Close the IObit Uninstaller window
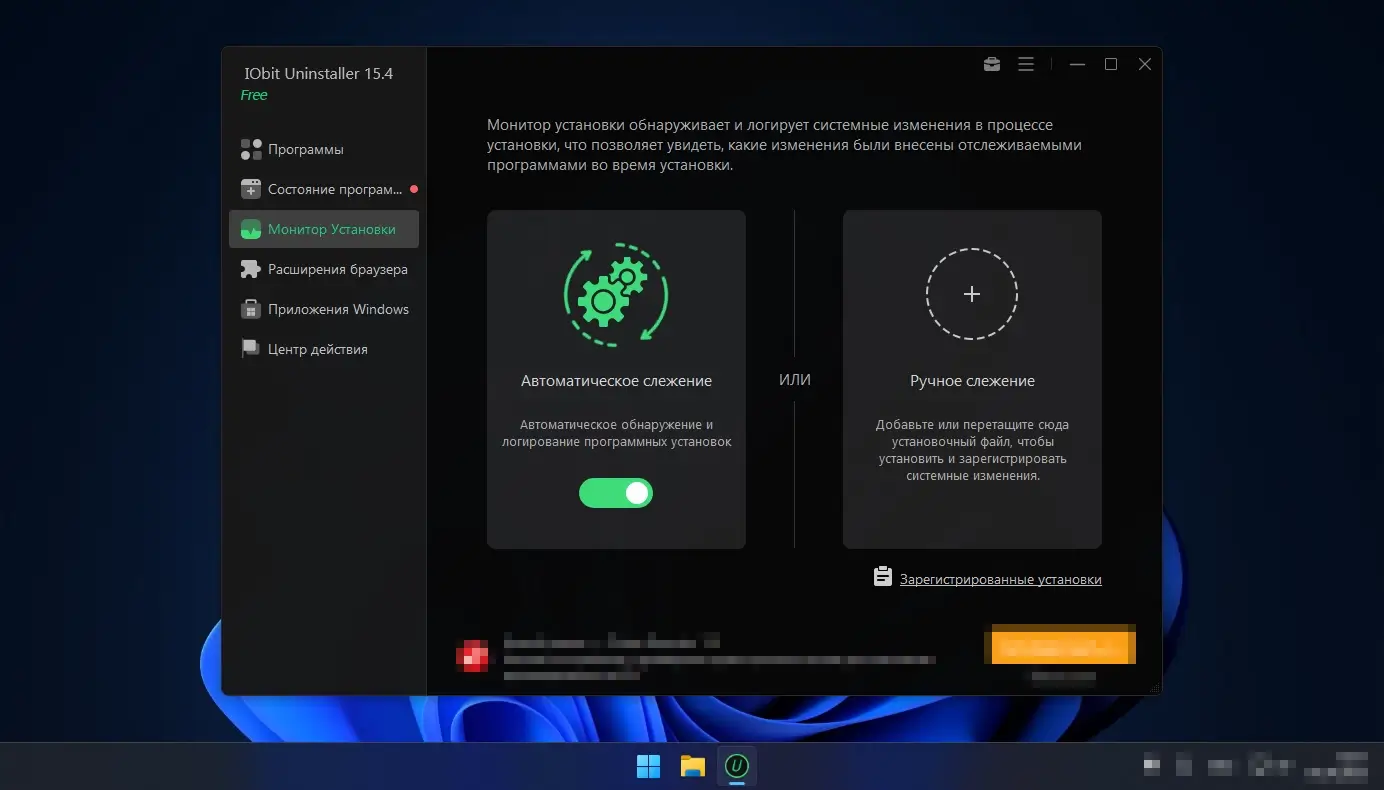1384x790 pixels. (1145, 64)
